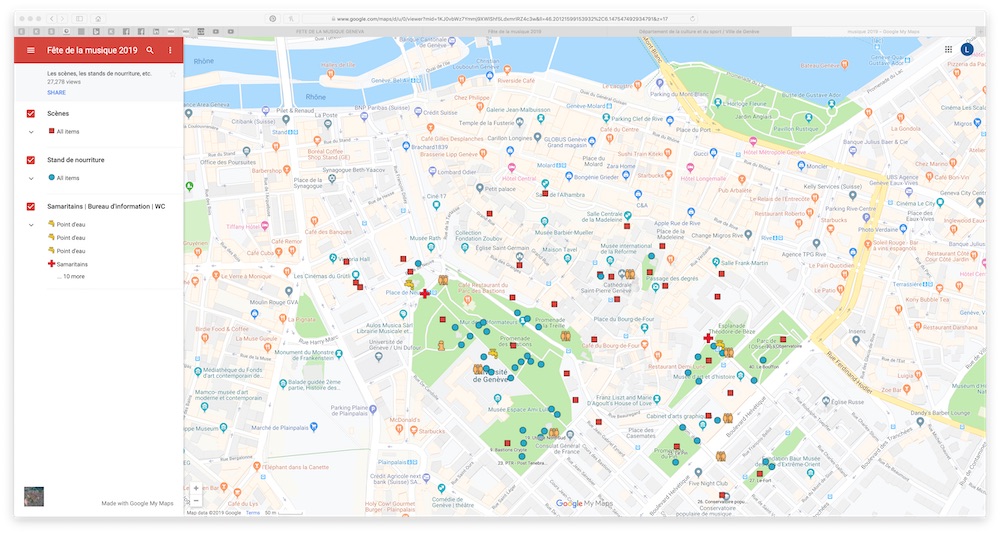1000x534 pixels.
Task: Zoom out on the map
Action: (x=195, y=501)
